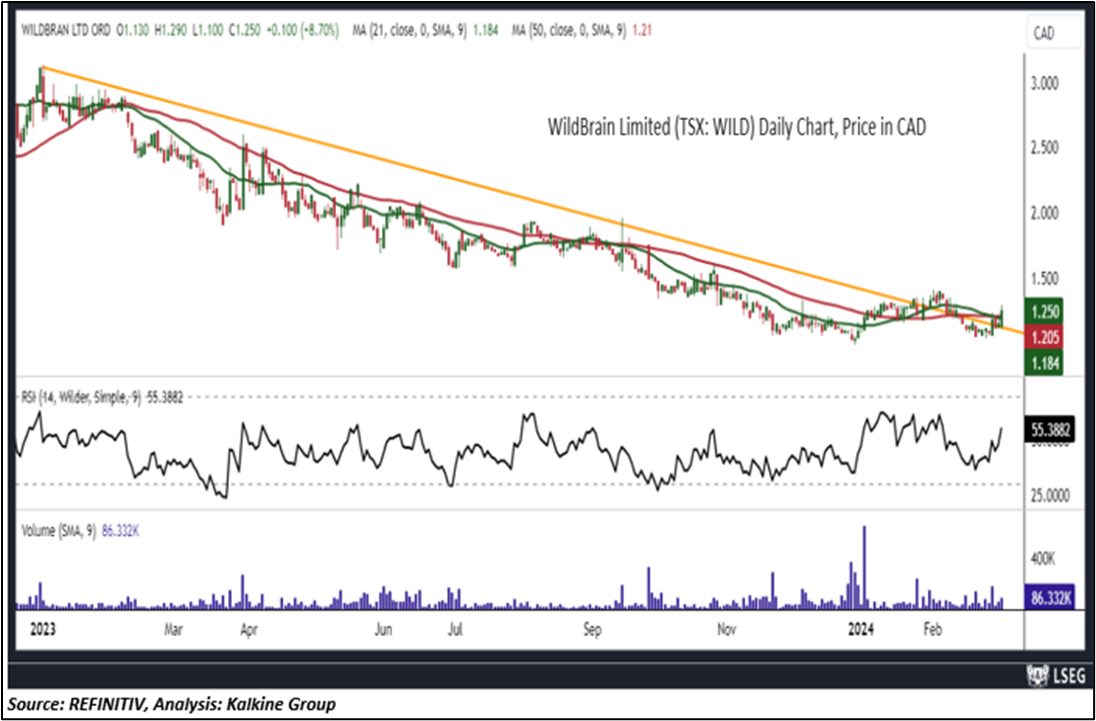Click the Jun time axis label

tap(382, 629)
